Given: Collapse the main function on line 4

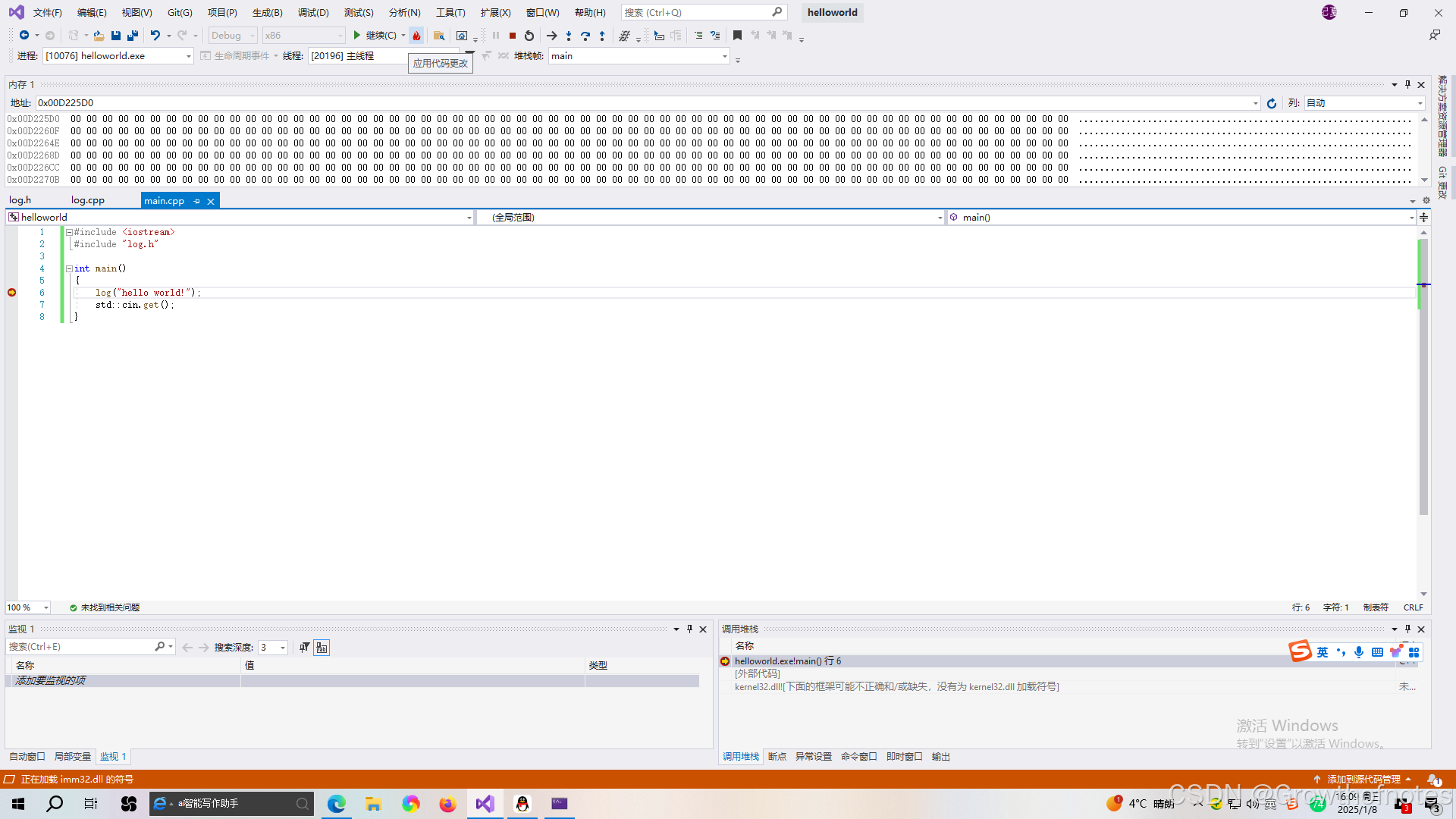Looking at the screenshot, I should coord(69,269).
